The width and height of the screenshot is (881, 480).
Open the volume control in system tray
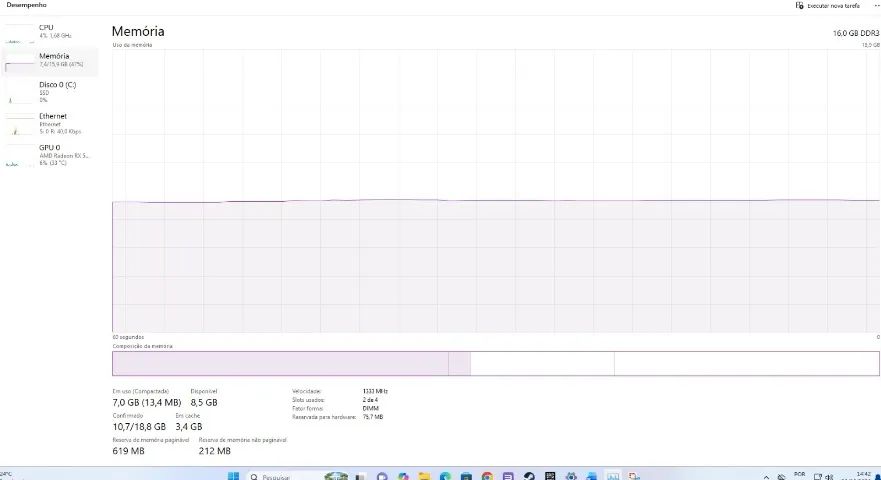pyautogui.click(x=830, y=477)
